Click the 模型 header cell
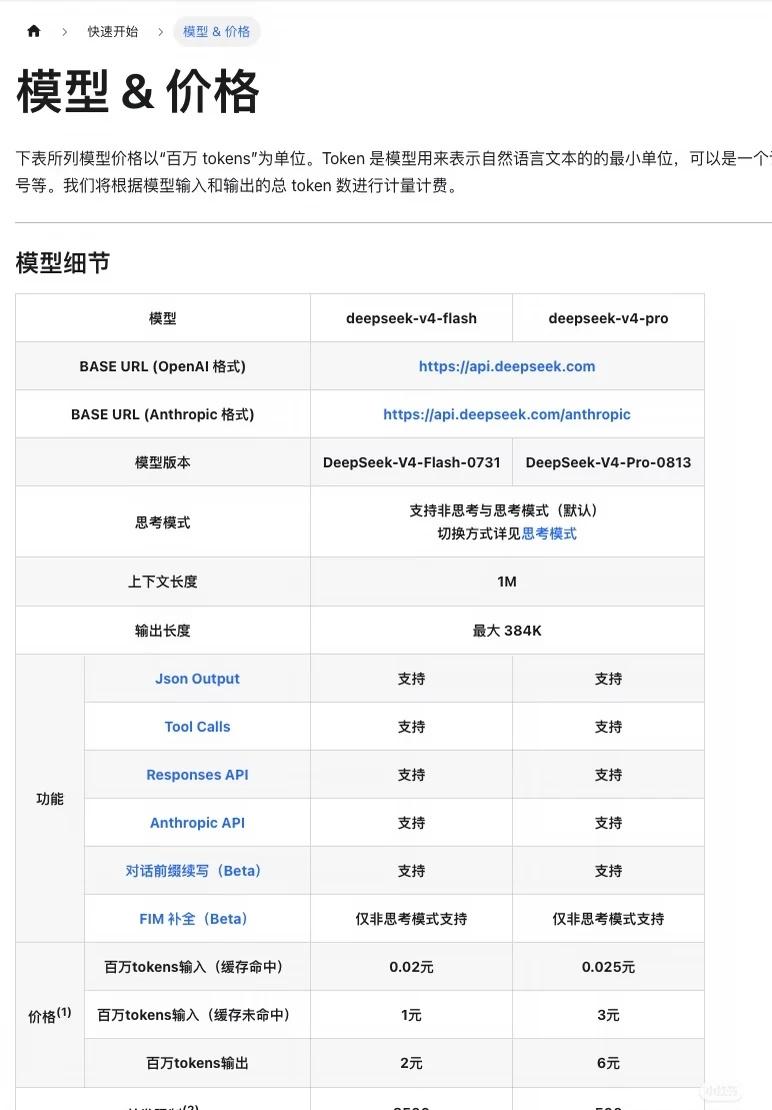 pyautogui.click(x=163, y=319)
